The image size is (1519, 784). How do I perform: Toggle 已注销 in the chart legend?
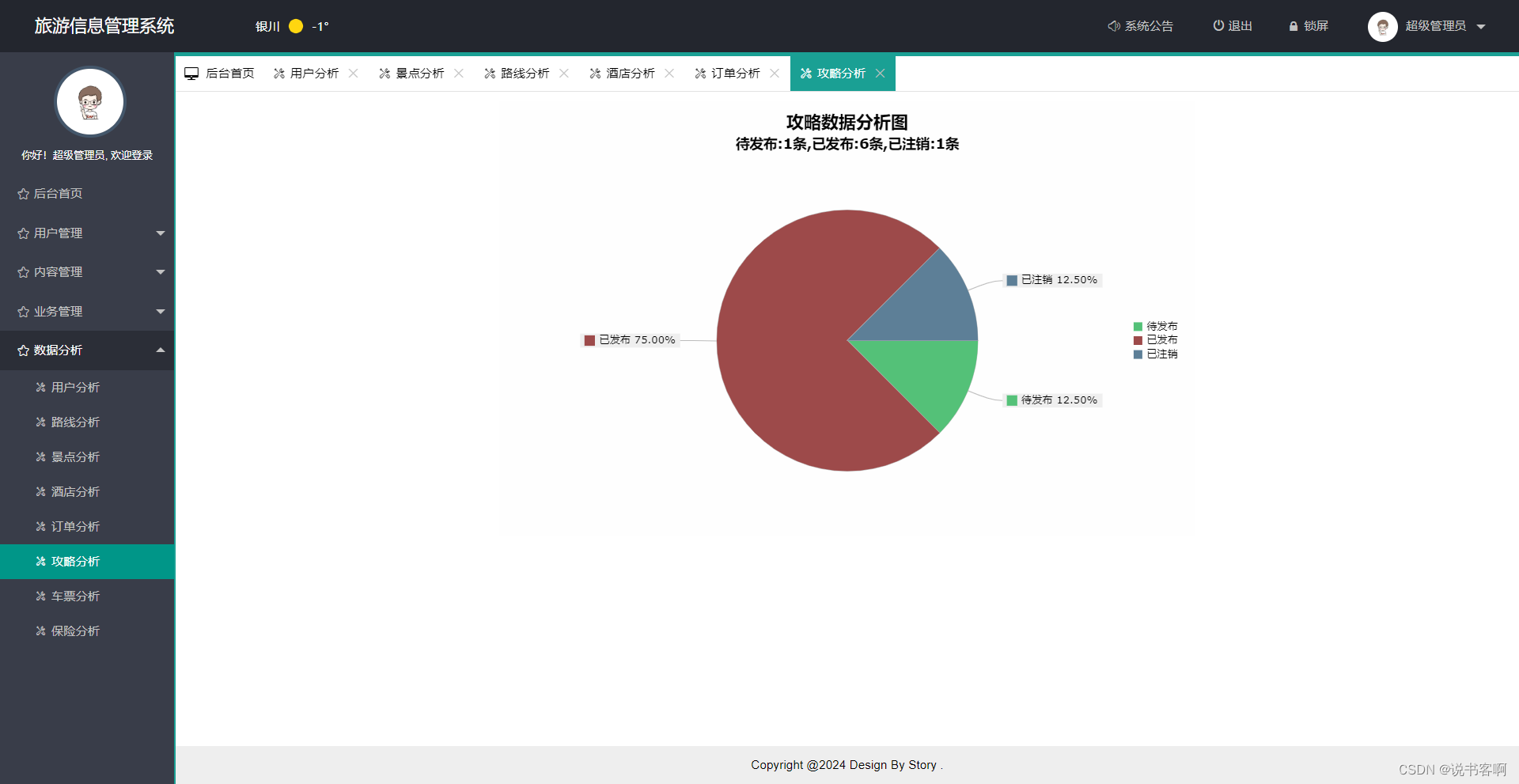click(x=1155, y=354)
